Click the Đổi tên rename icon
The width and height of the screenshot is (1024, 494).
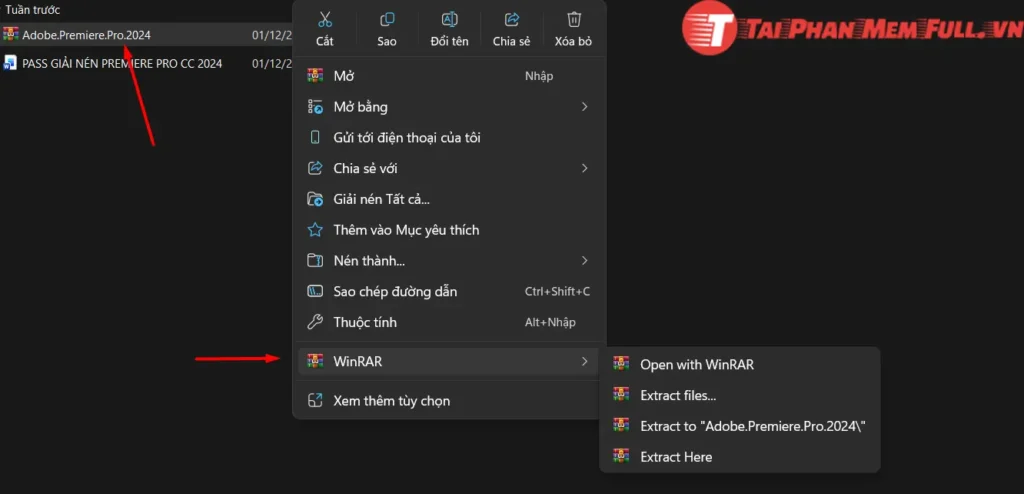point(449,18)
